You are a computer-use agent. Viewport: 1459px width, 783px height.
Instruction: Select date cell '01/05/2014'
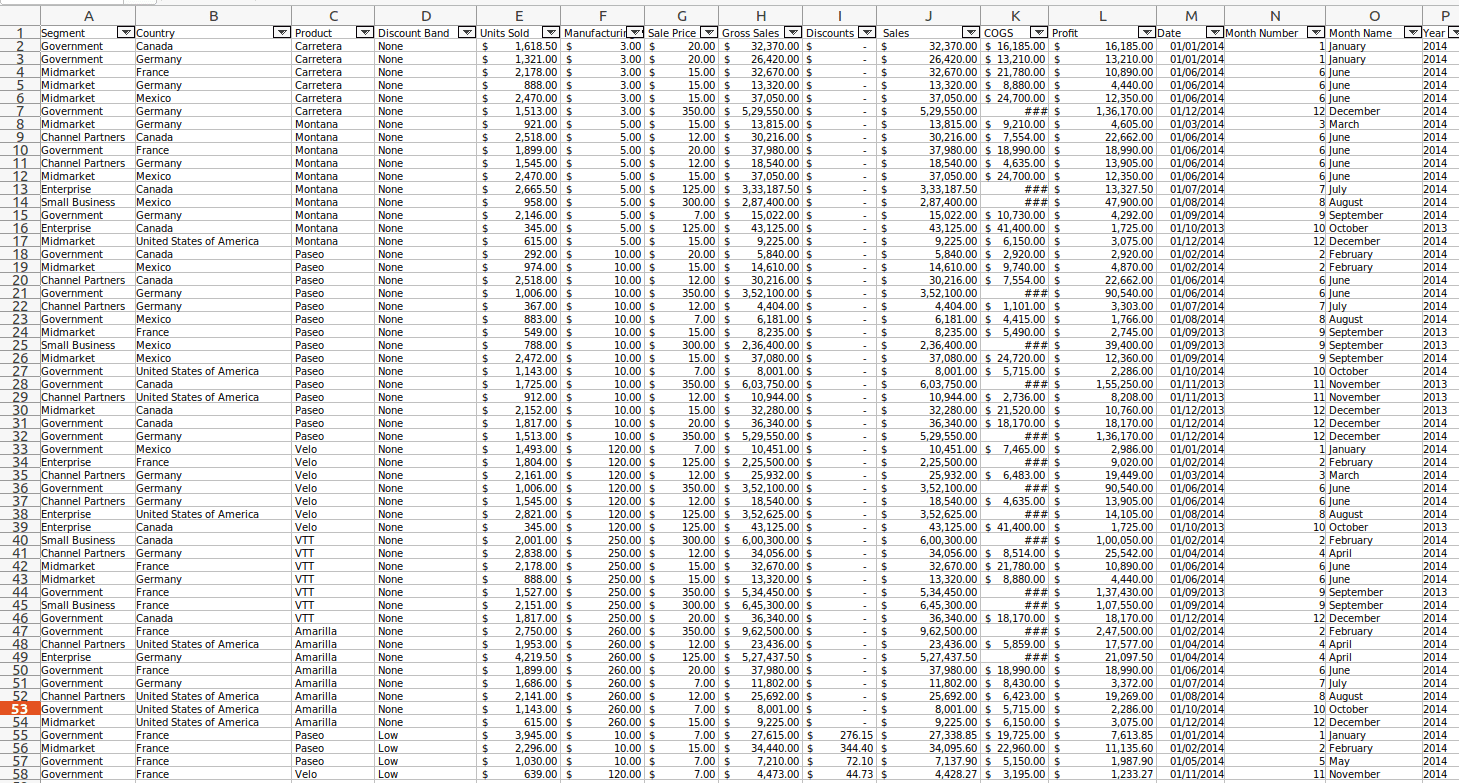pos(1190,761)
